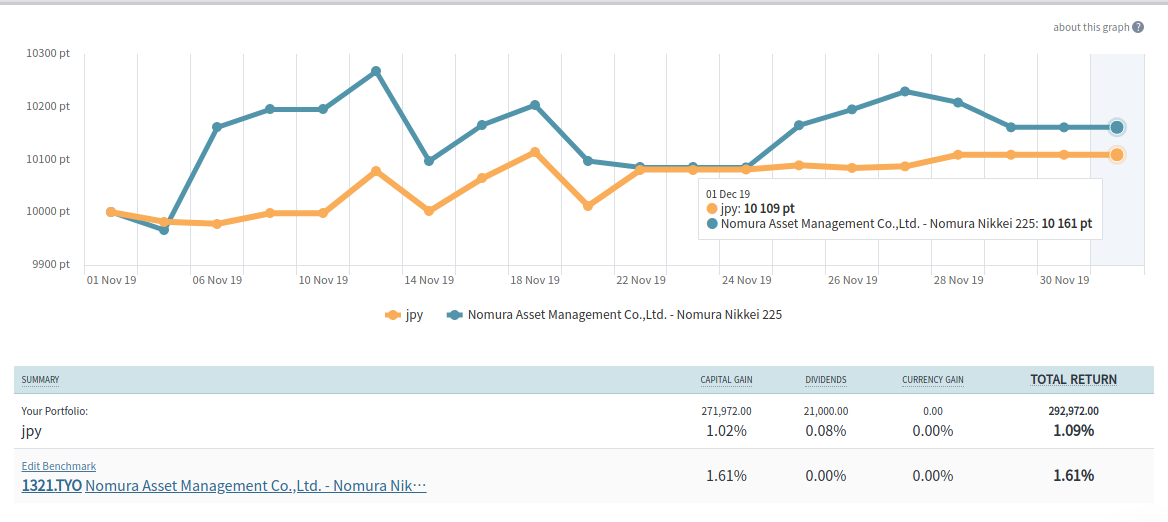Open the 1321.TYO ticker link
Image resolution: width=1168 pixels, height=522 pixels.
coord(52,486)
